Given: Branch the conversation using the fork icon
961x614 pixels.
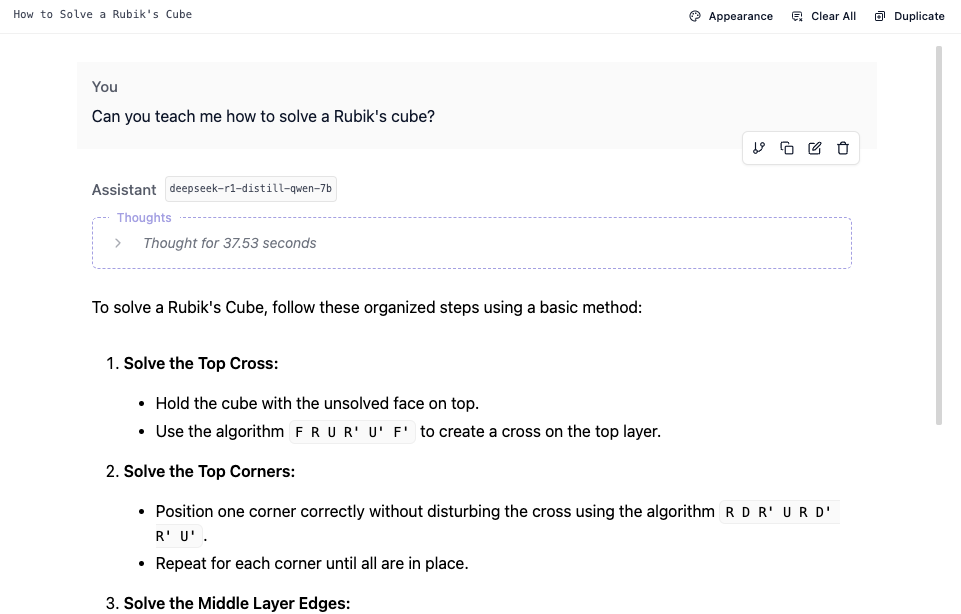Looking at the screenshot, I should point(759,148).
